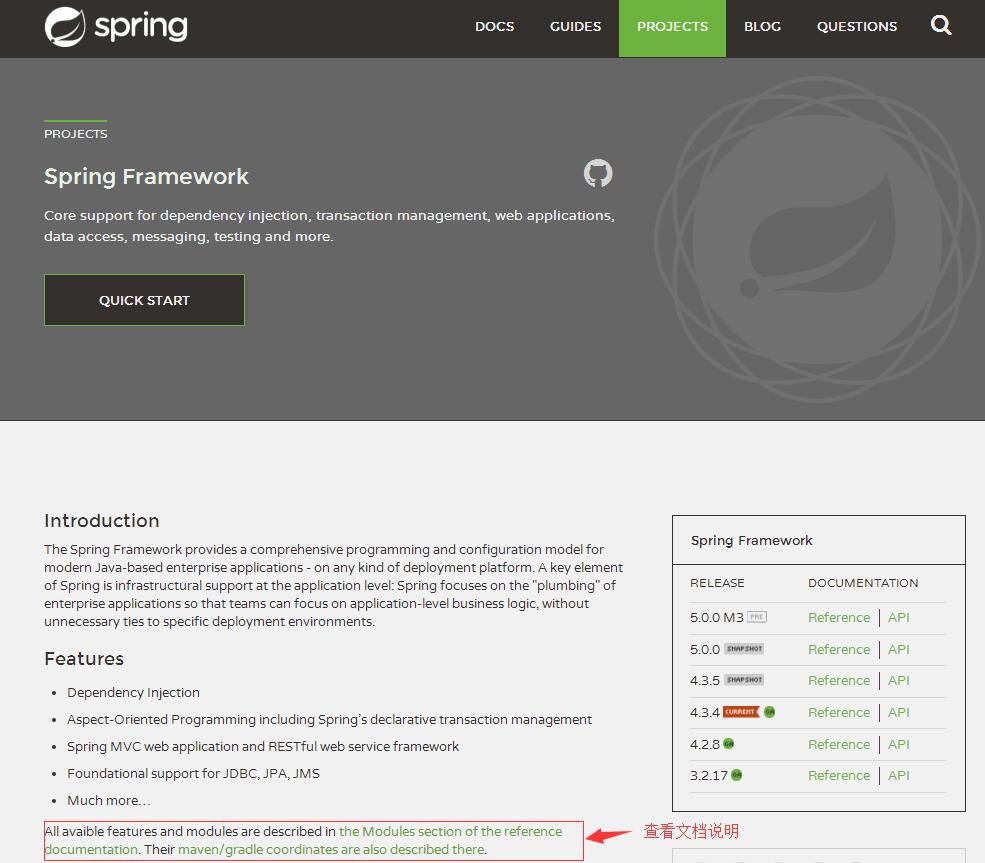
Task: Open API docs for 4.3.5
Action: pyautogui.click(x=898, y=680)
